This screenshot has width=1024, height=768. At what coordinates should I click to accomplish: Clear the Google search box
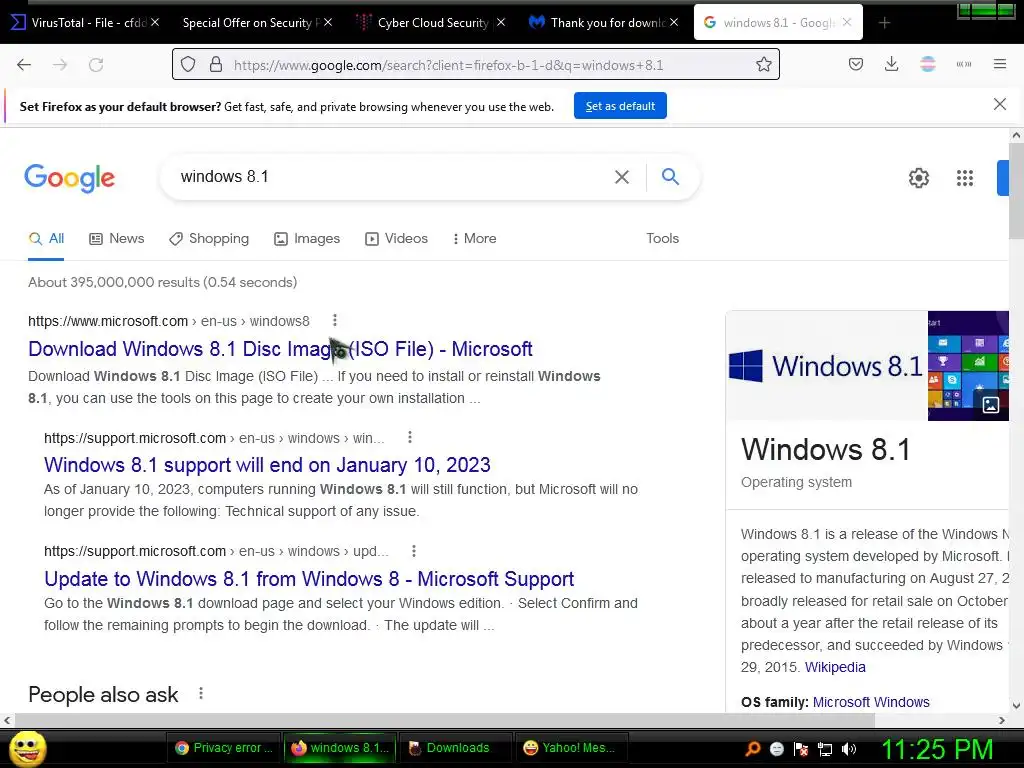(x=622, y=177)
